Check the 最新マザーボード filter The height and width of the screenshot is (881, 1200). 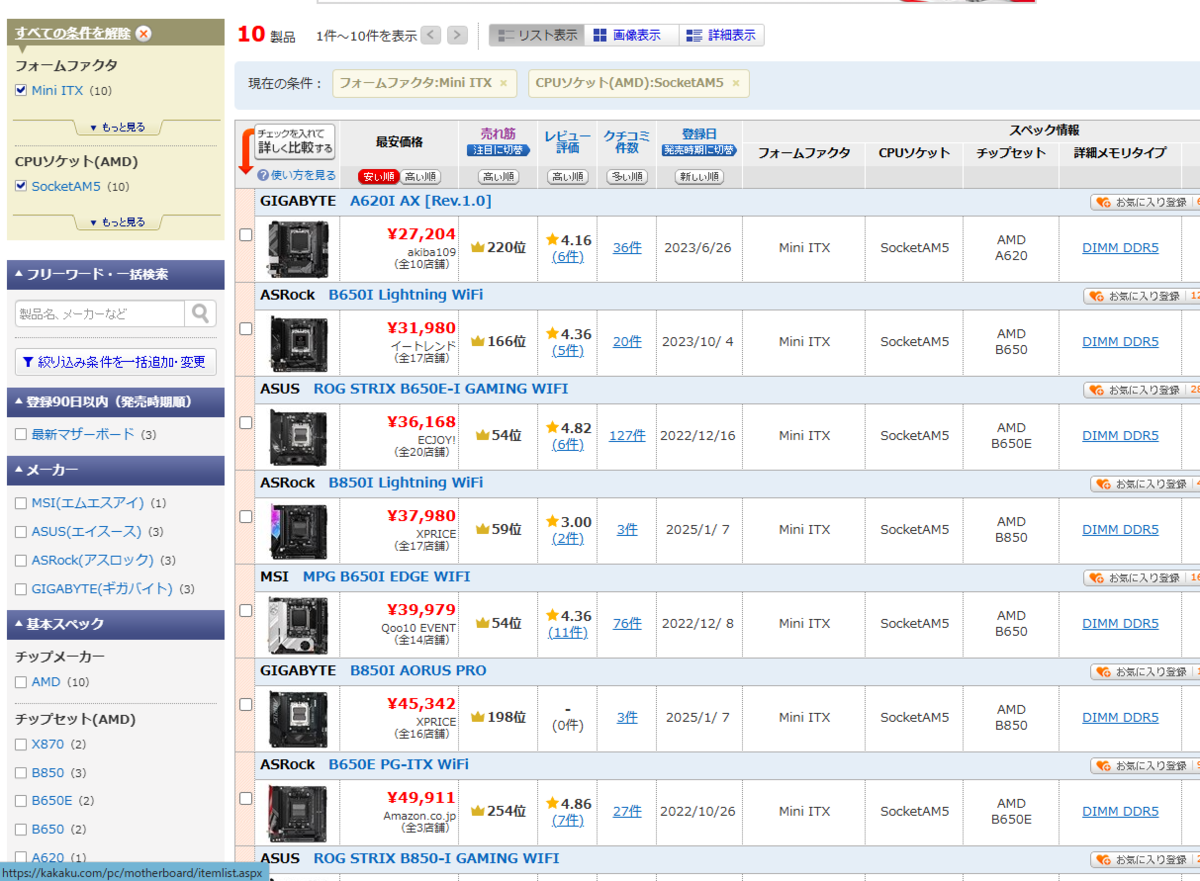click(x=21, y=435)
